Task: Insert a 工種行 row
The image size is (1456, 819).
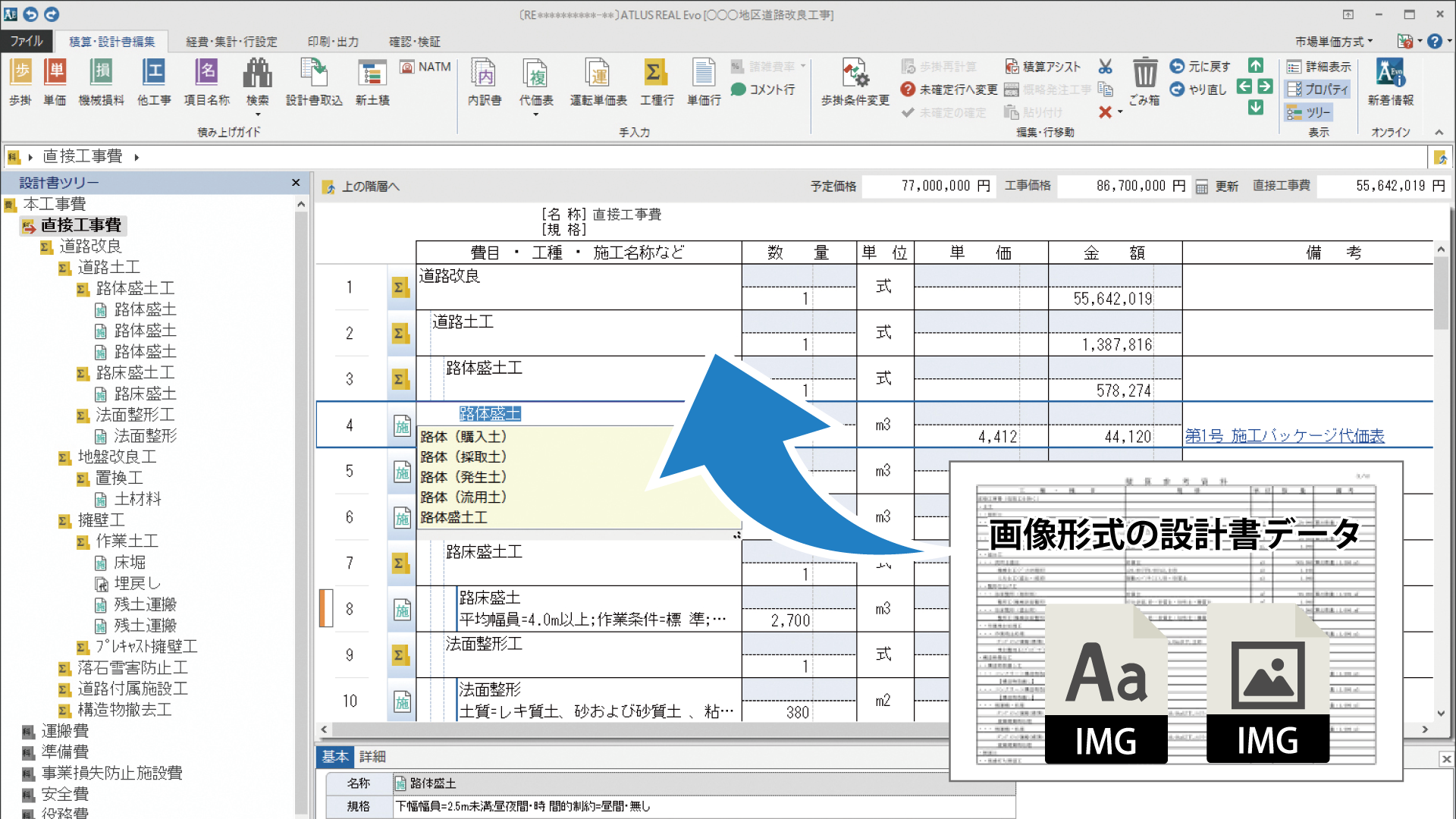Action: tap(657, 82)
